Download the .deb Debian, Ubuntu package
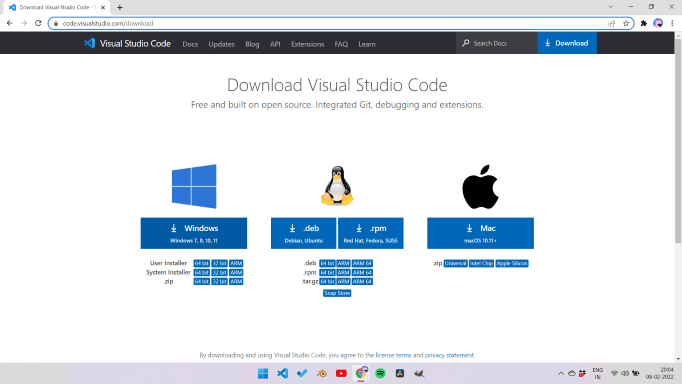Image resolution: width=682 pixels, height=384 pixels. tap(304, 233)
